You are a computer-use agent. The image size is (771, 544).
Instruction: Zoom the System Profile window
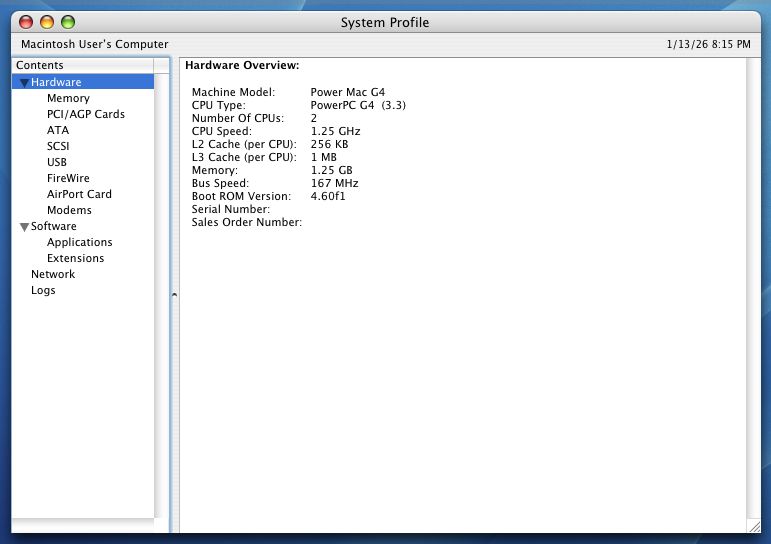[68, 22]
